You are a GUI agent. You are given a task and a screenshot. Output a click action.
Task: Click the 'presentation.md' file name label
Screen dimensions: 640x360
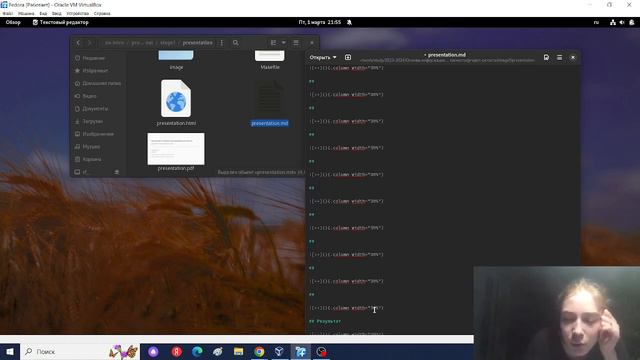pos(269,123)
